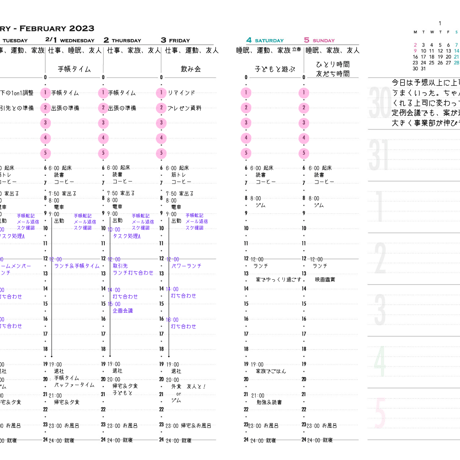Click Wednesday's バッファータイム entry
The height and width of the screenshot is (460, 460).
[74, 385]
